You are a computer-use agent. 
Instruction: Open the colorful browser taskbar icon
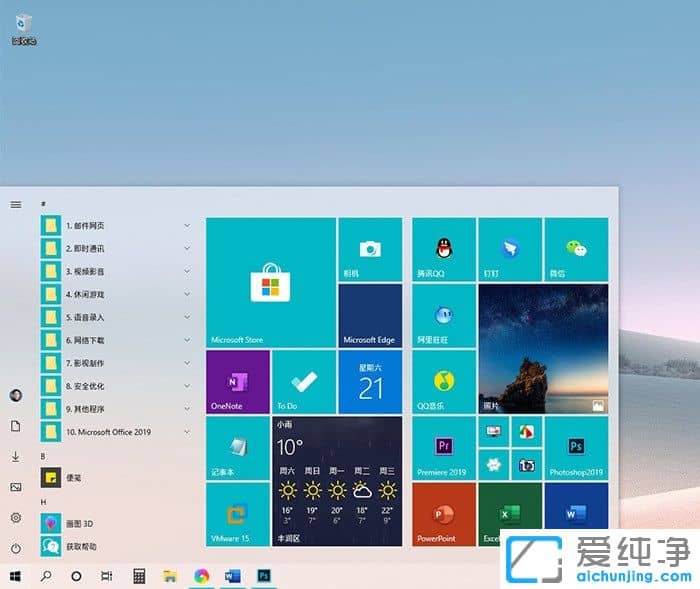click(x=201, y=576)
